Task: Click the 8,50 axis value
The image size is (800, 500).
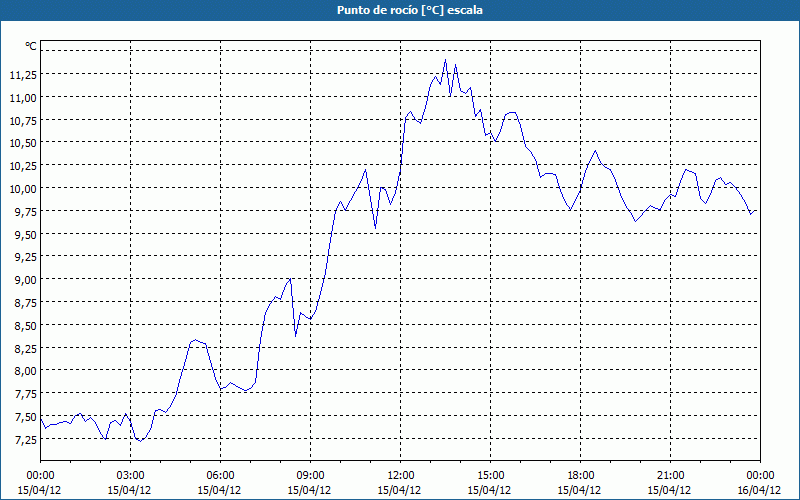Action: 25,326
